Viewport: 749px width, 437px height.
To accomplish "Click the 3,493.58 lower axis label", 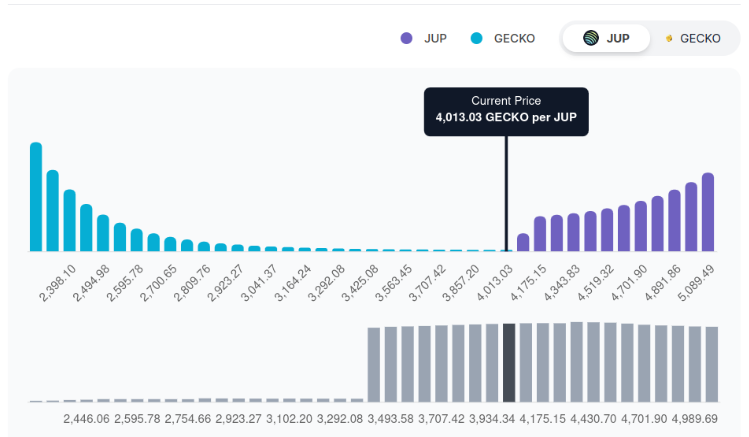I will 390,419.
